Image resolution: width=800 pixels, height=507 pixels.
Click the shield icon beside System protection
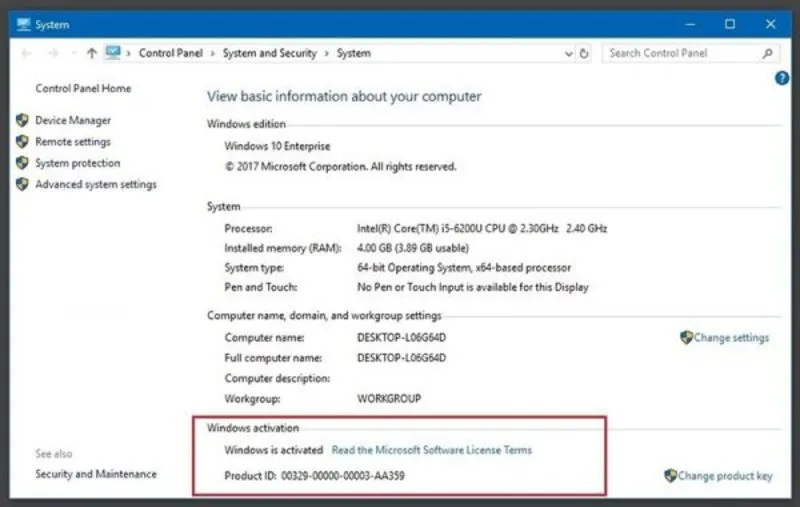(x=22, y=163)
